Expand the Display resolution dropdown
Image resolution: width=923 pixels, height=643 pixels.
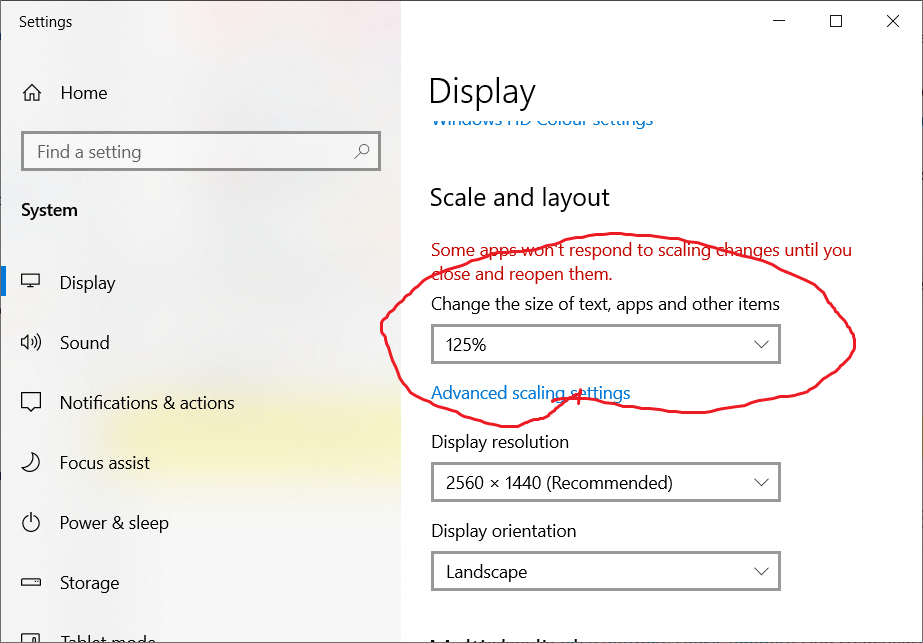point(605,483)
